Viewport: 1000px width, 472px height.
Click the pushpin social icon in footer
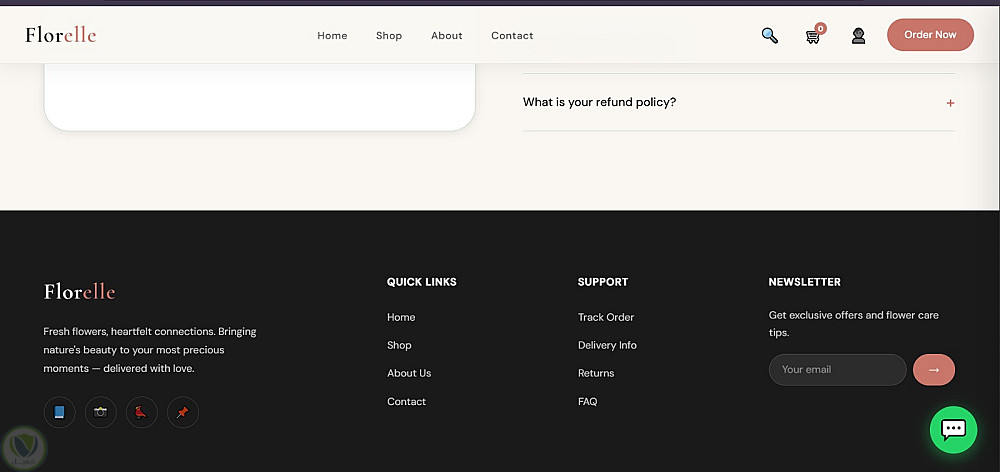point(183,412)
